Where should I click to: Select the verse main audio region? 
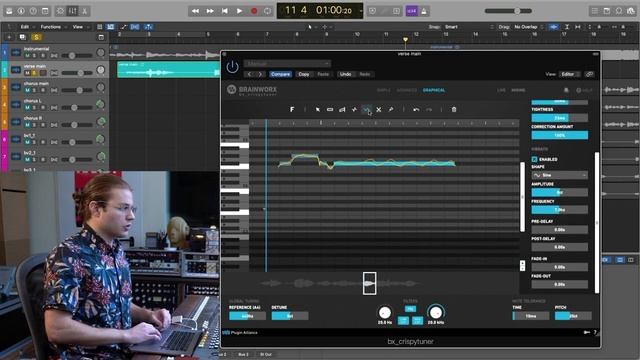coord(169,70)
